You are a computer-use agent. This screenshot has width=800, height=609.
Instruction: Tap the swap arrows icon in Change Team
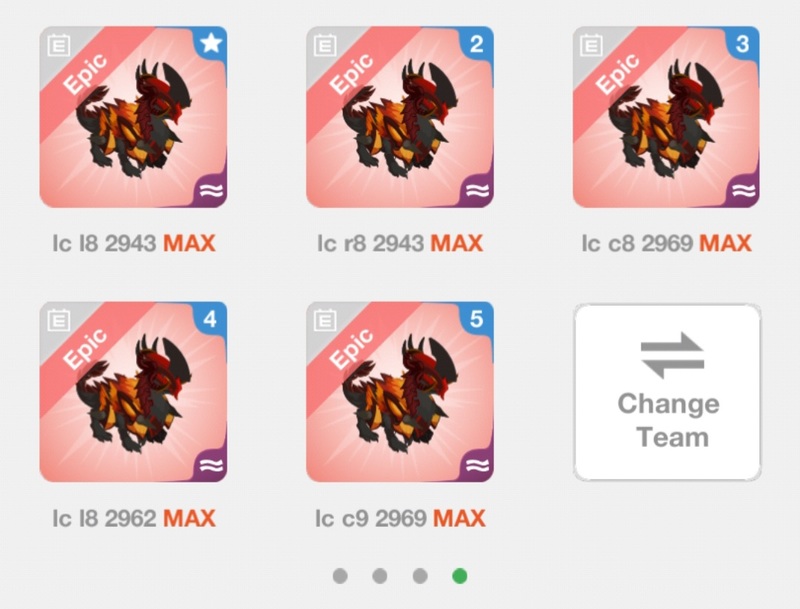[672, 356]
